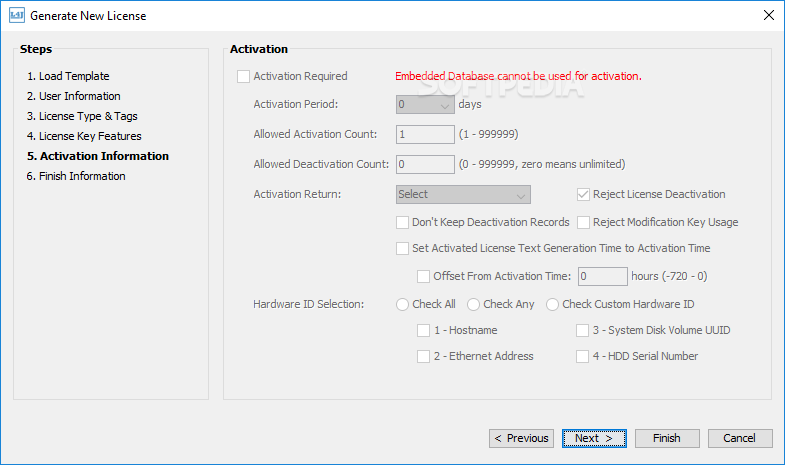Click the Allowed Activation Count label
Image resolution: width=785 pixels, height=465 pixels.
click(315, 134)
